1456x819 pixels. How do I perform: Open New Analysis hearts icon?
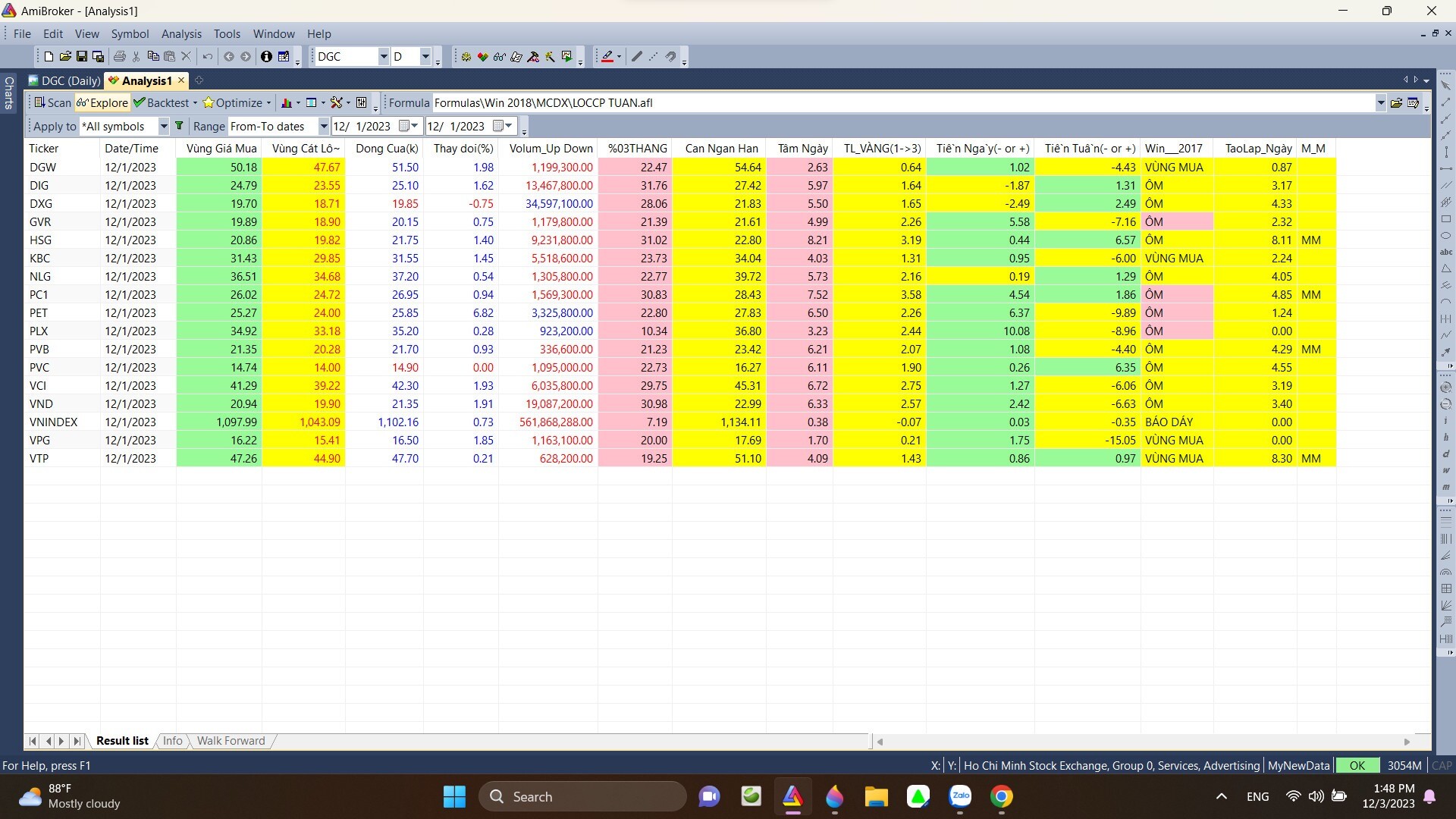(482, 57)
